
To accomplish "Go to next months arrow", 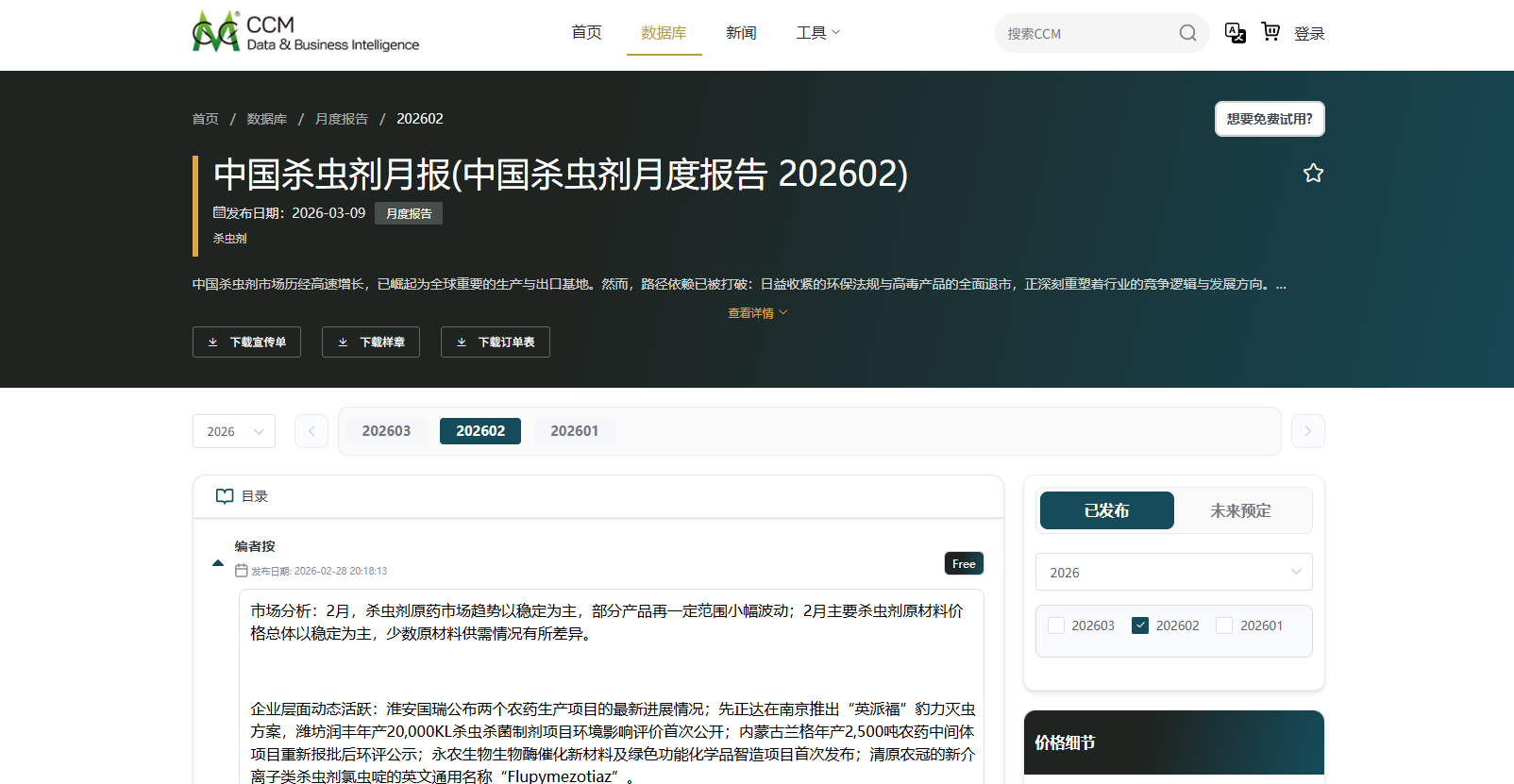I will 1307,431.
